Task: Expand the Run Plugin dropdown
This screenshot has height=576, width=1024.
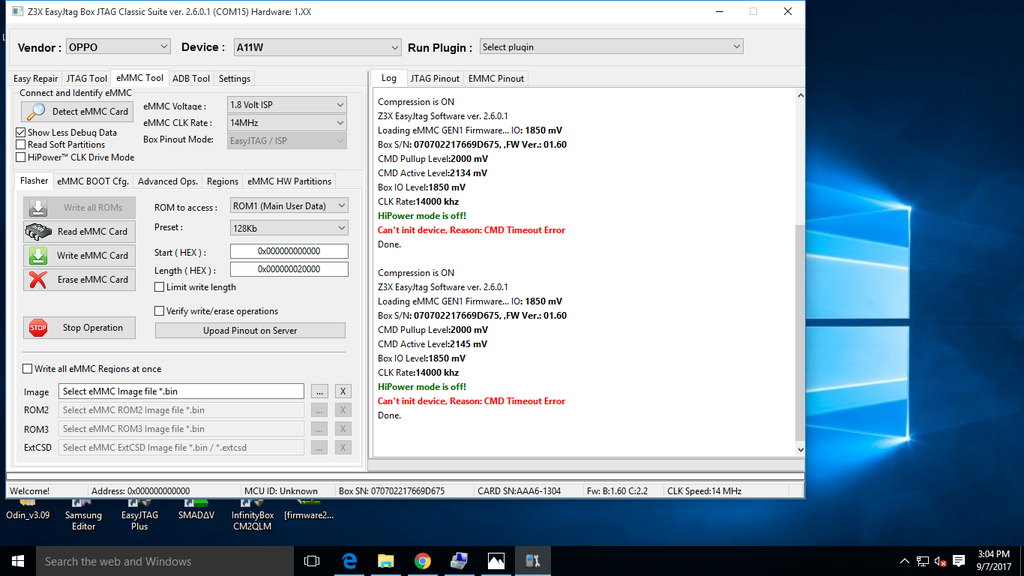Action: [x=611, y=47]
